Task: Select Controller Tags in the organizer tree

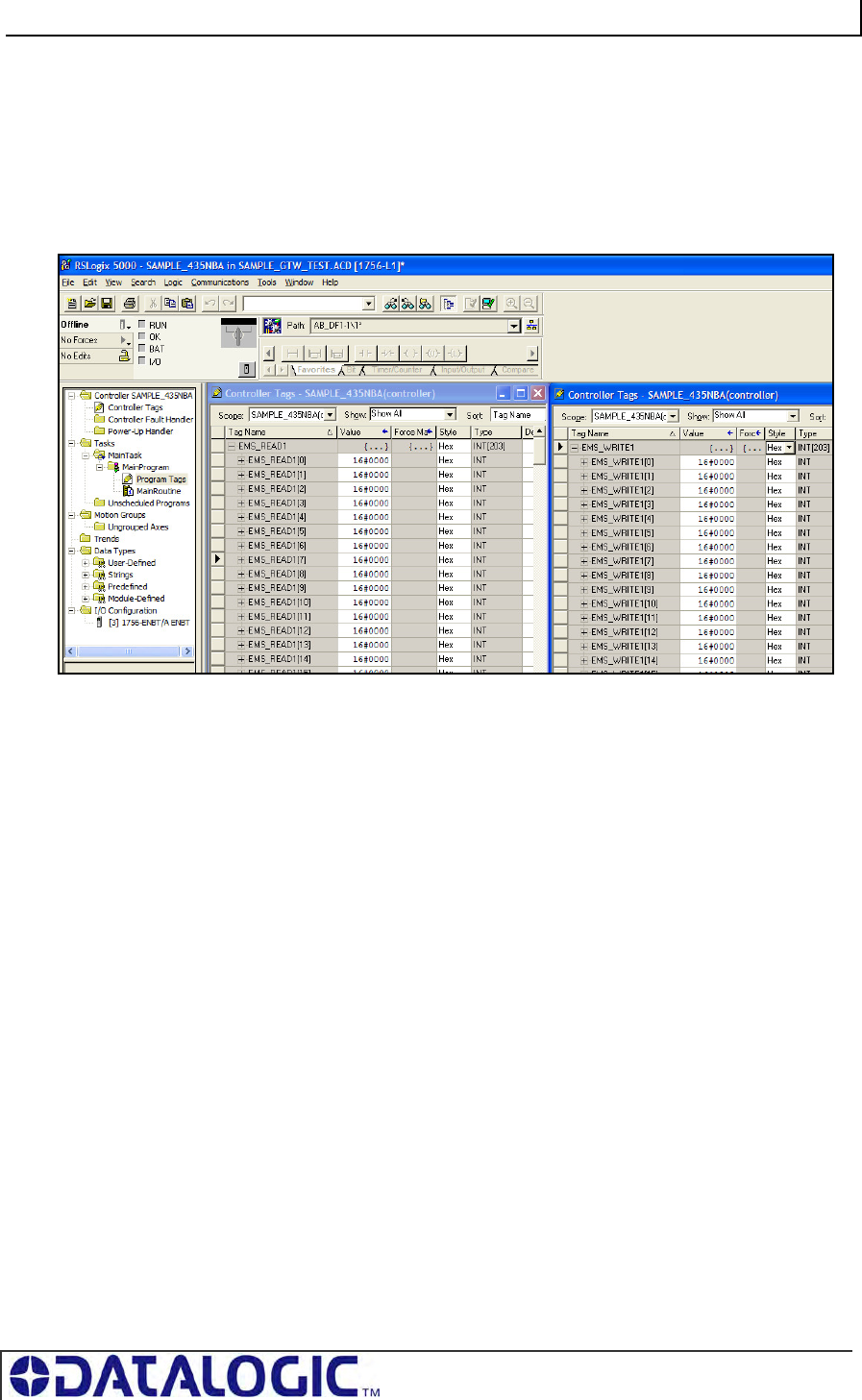Action: coord(135,407)
